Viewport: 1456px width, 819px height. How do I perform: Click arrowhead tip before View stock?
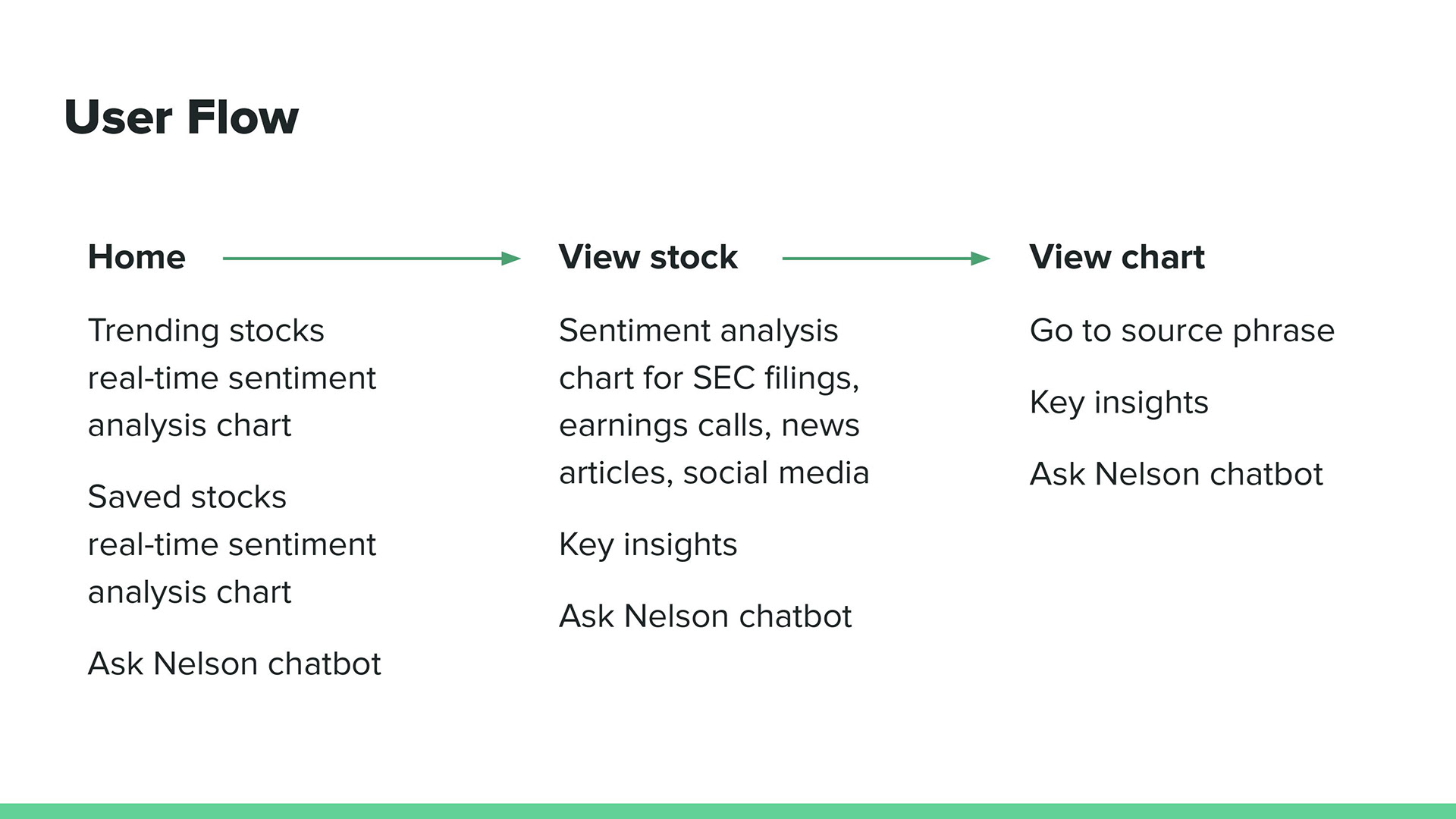513,259
